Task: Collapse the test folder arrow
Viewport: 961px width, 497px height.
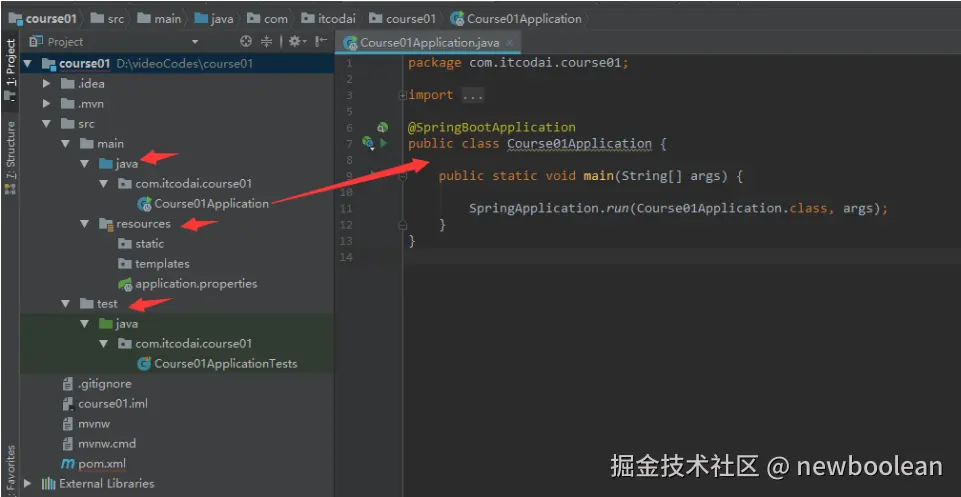Action: tap(66, 304)
